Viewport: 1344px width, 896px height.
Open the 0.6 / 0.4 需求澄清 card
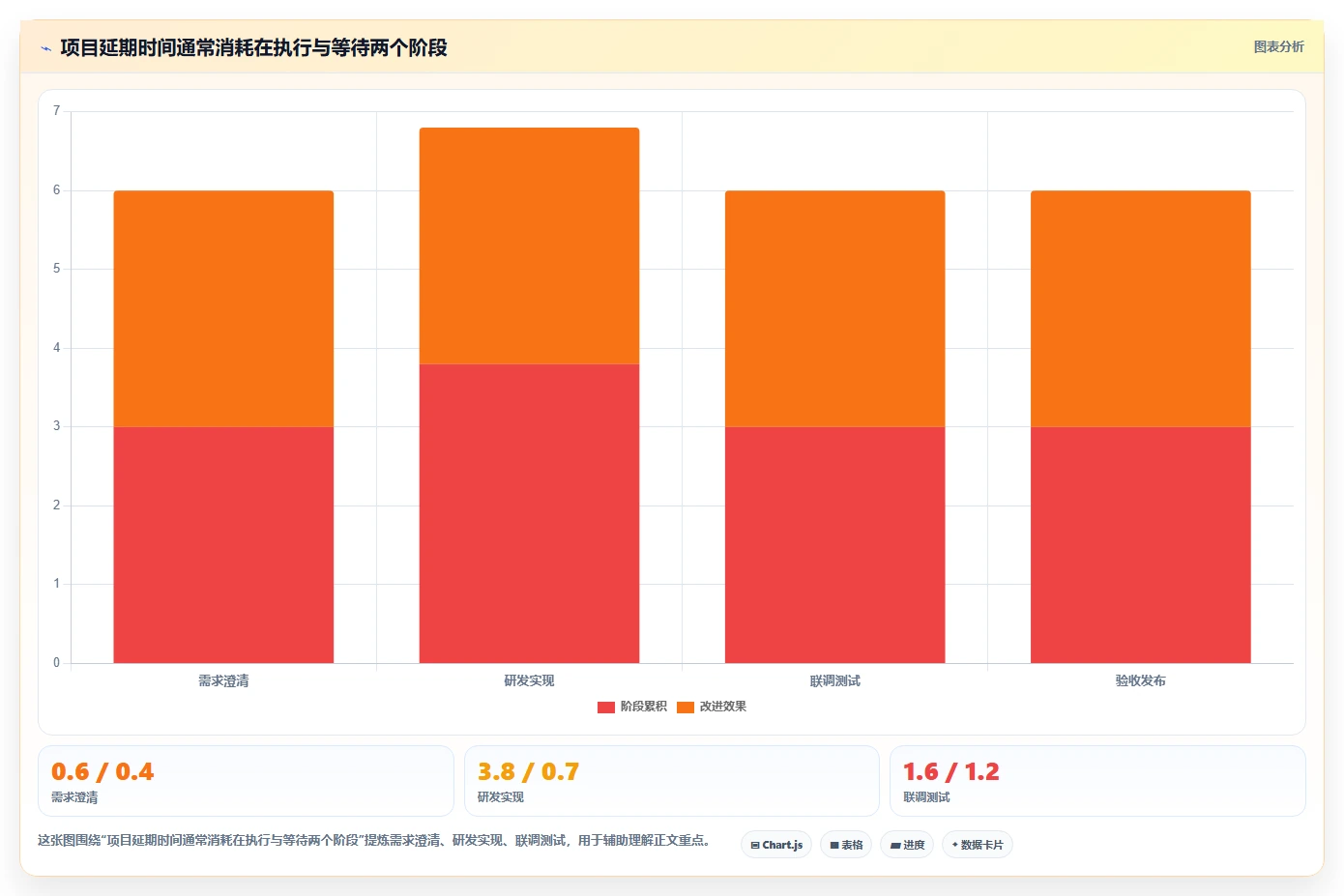pyautogui.click(x=246, y=781)
